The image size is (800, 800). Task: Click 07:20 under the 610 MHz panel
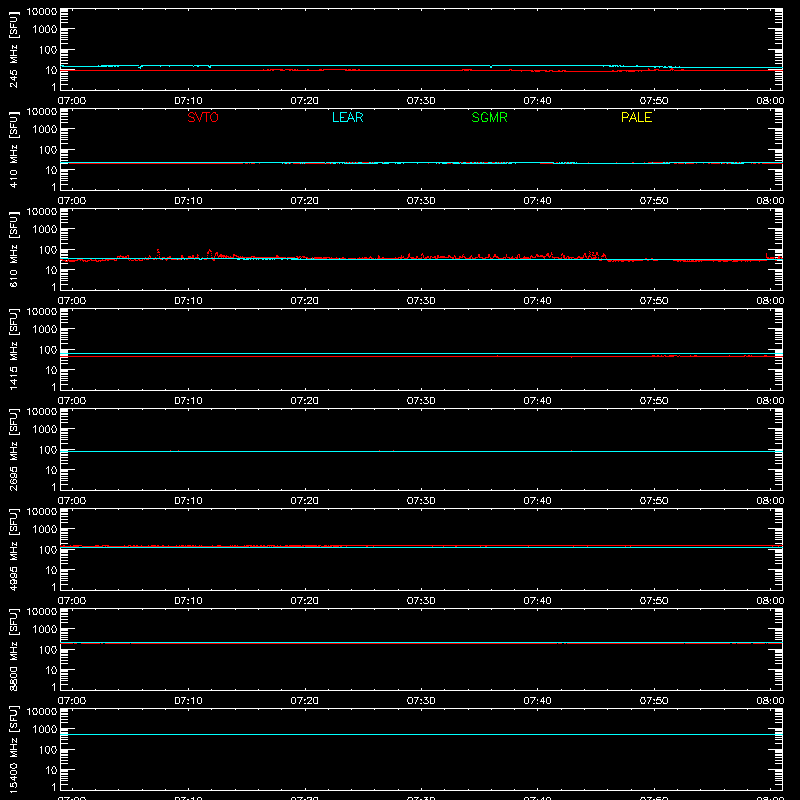tap(305, 301)
